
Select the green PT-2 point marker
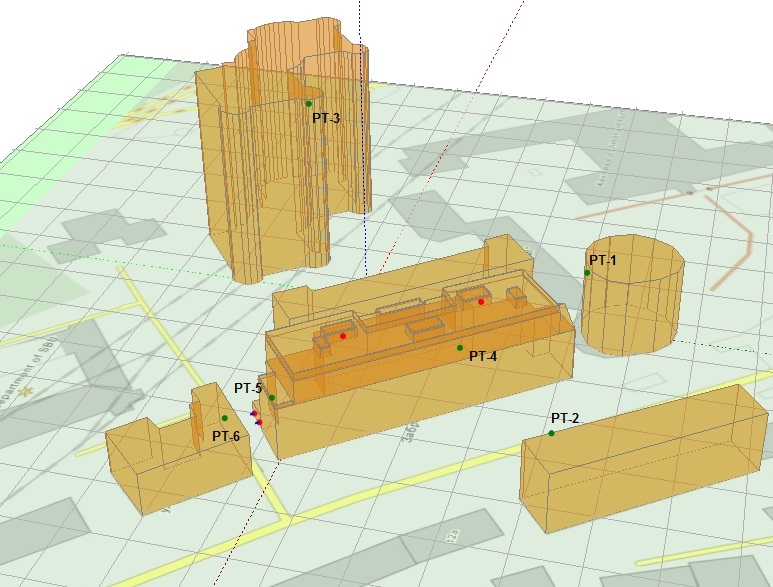pos(551,433)
